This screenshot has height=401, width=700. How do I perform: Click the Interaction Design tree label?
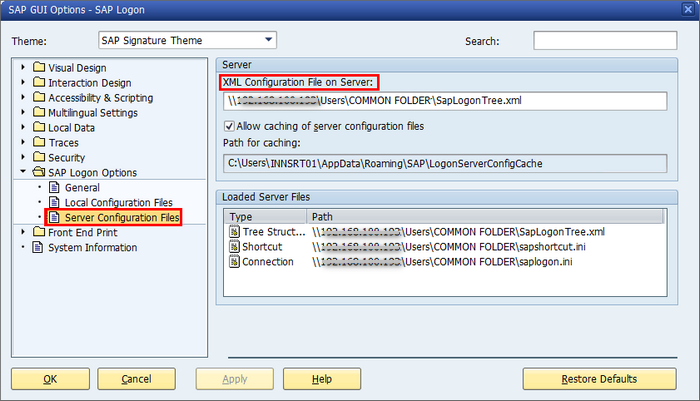[90, 83]
